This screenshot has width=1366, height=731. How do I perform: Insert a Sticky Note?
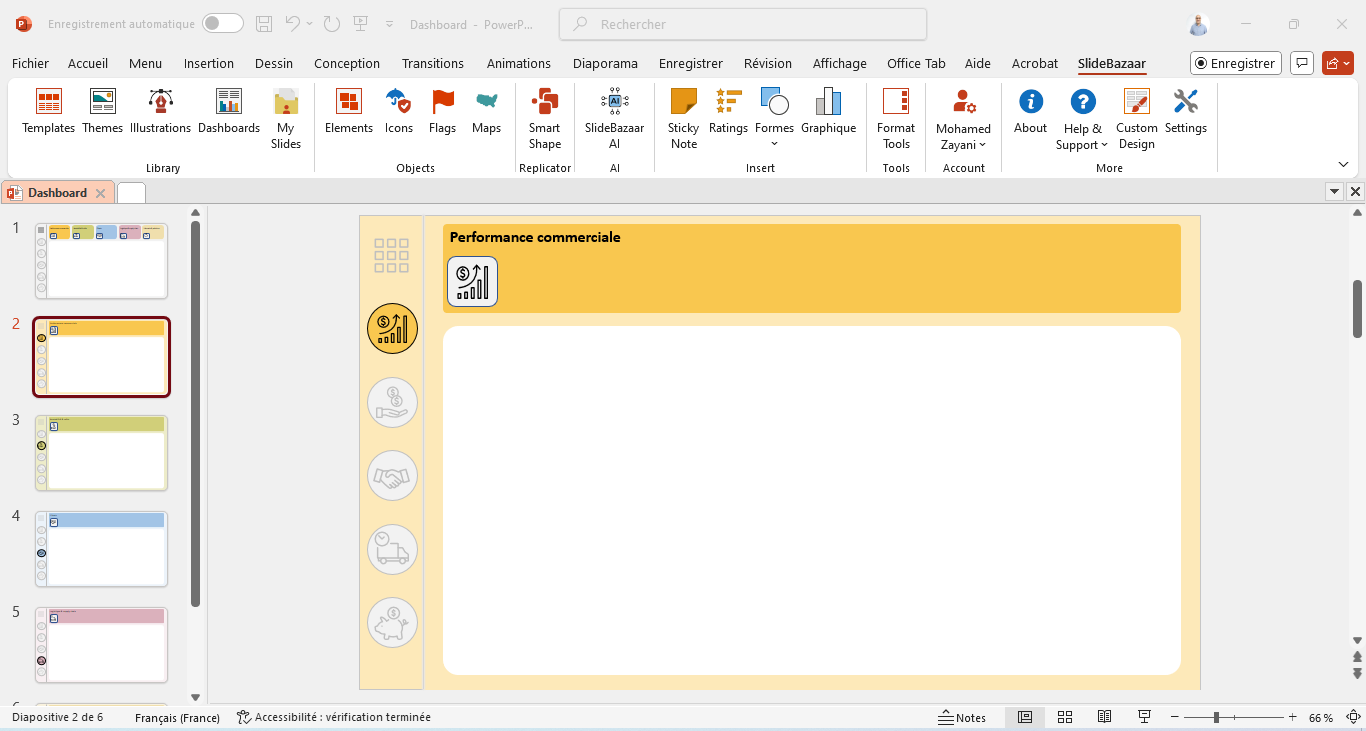click(683, 118)
